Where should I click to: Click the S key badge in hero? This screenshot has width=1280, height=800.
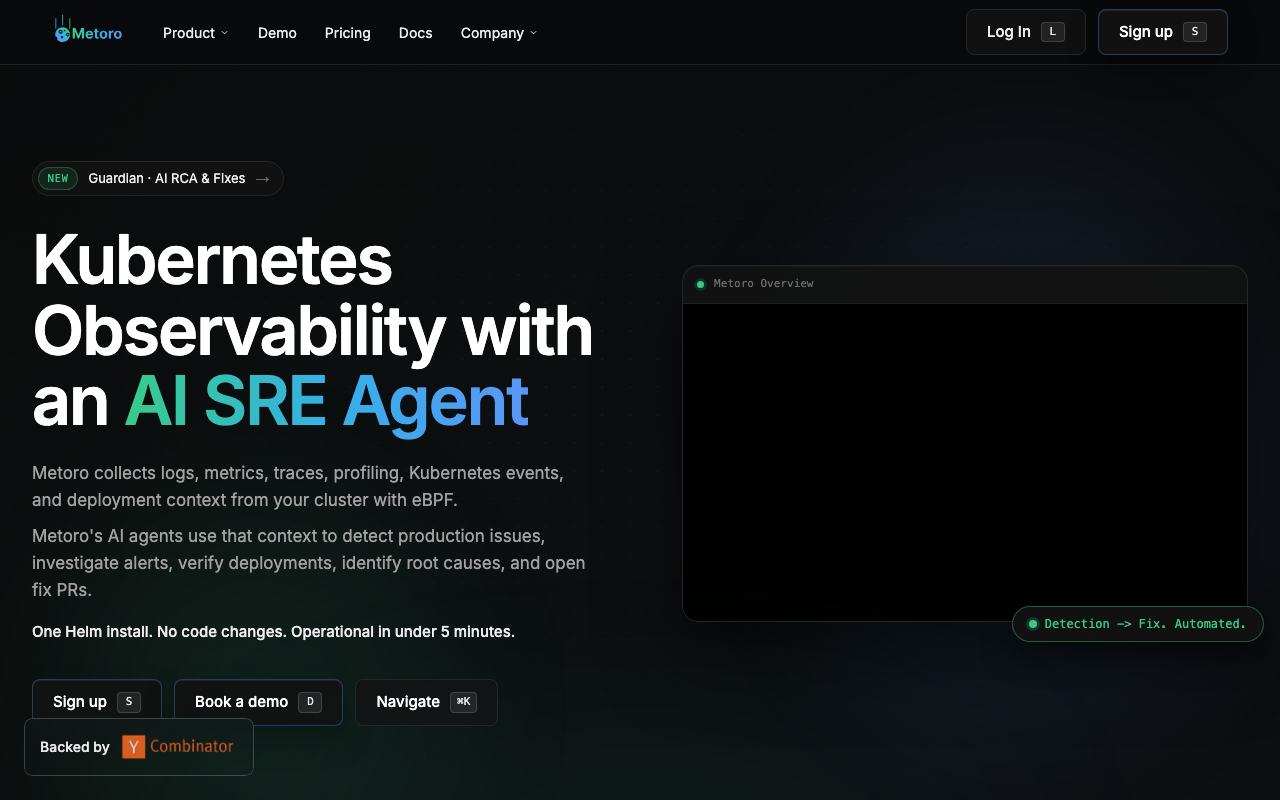129,702
